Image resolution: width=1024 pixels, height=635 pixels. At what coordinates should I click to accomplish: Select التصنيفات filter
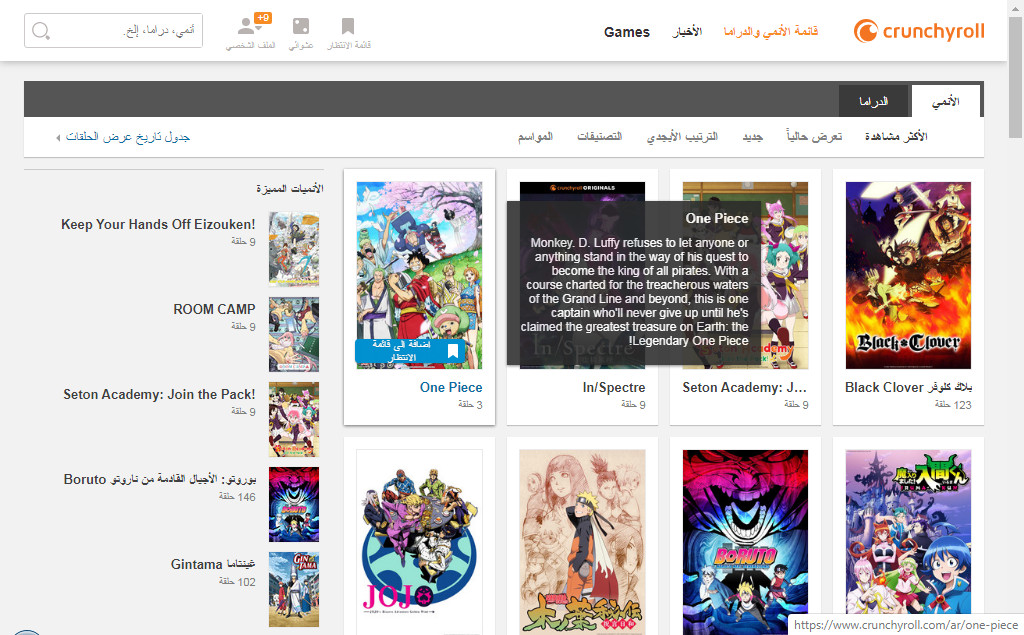[x=599, y=137]
